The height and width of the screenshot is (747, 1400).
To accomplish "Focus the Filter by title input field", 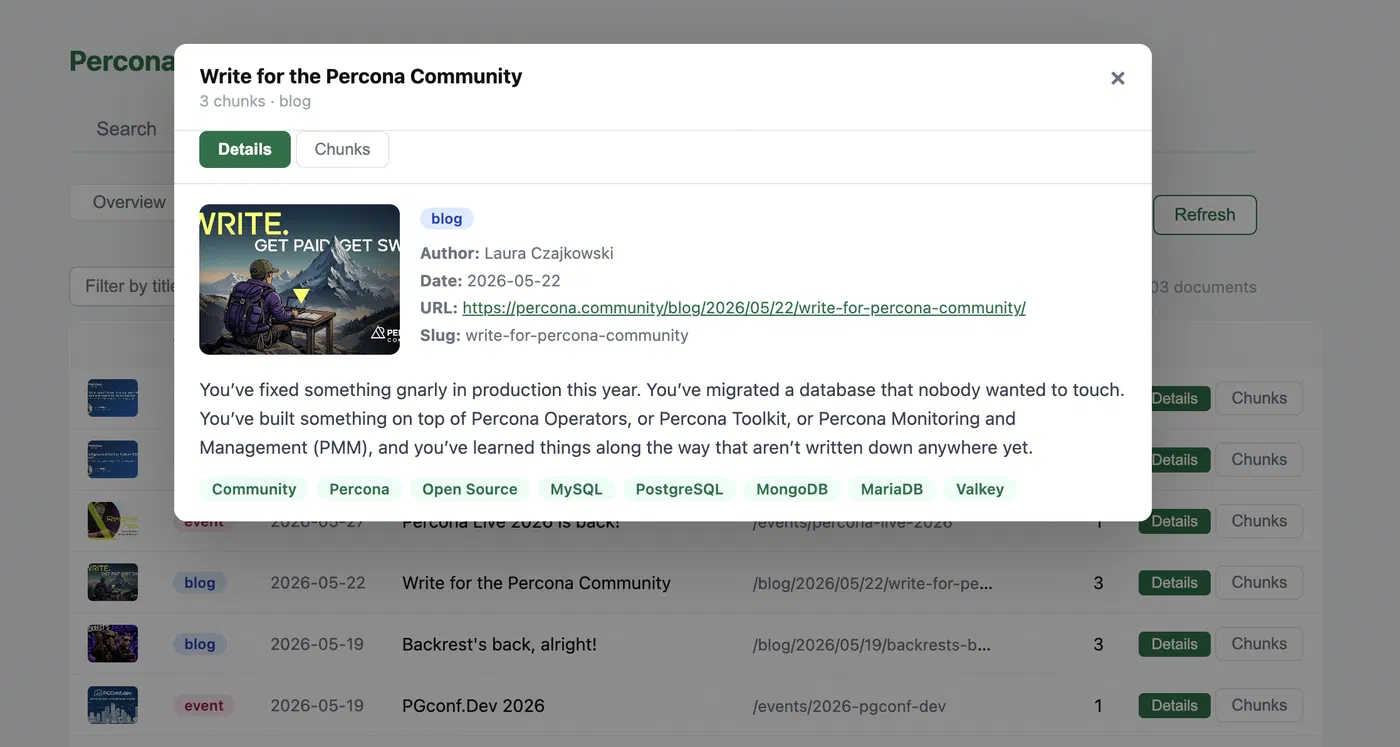I will click(x=124, y=286).
